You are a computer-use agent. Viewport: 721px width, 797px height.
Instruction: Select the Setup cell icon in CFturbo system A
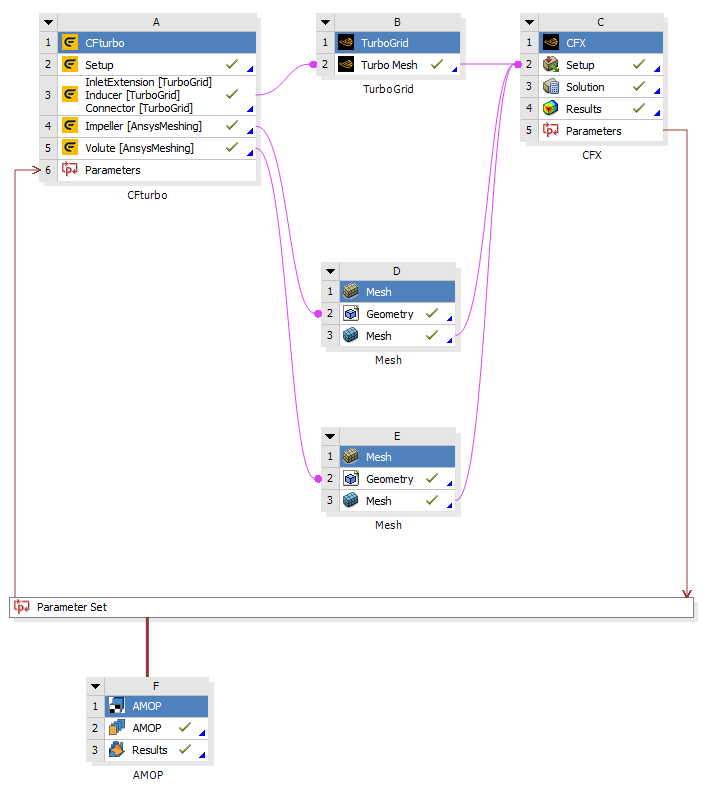click(70, 65)
